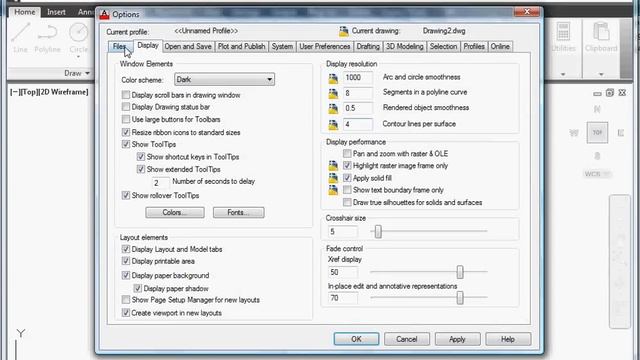
Task: Toggle Show extended ToolTips
Action: [x=141, y=169]
